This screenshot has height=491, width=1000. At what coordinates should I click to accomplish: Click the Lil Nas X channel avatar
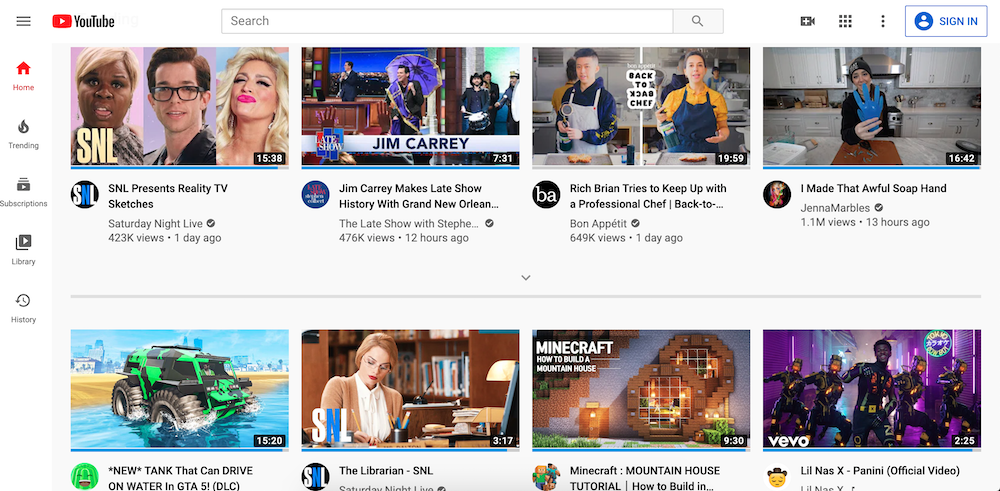tap(777, 477)
